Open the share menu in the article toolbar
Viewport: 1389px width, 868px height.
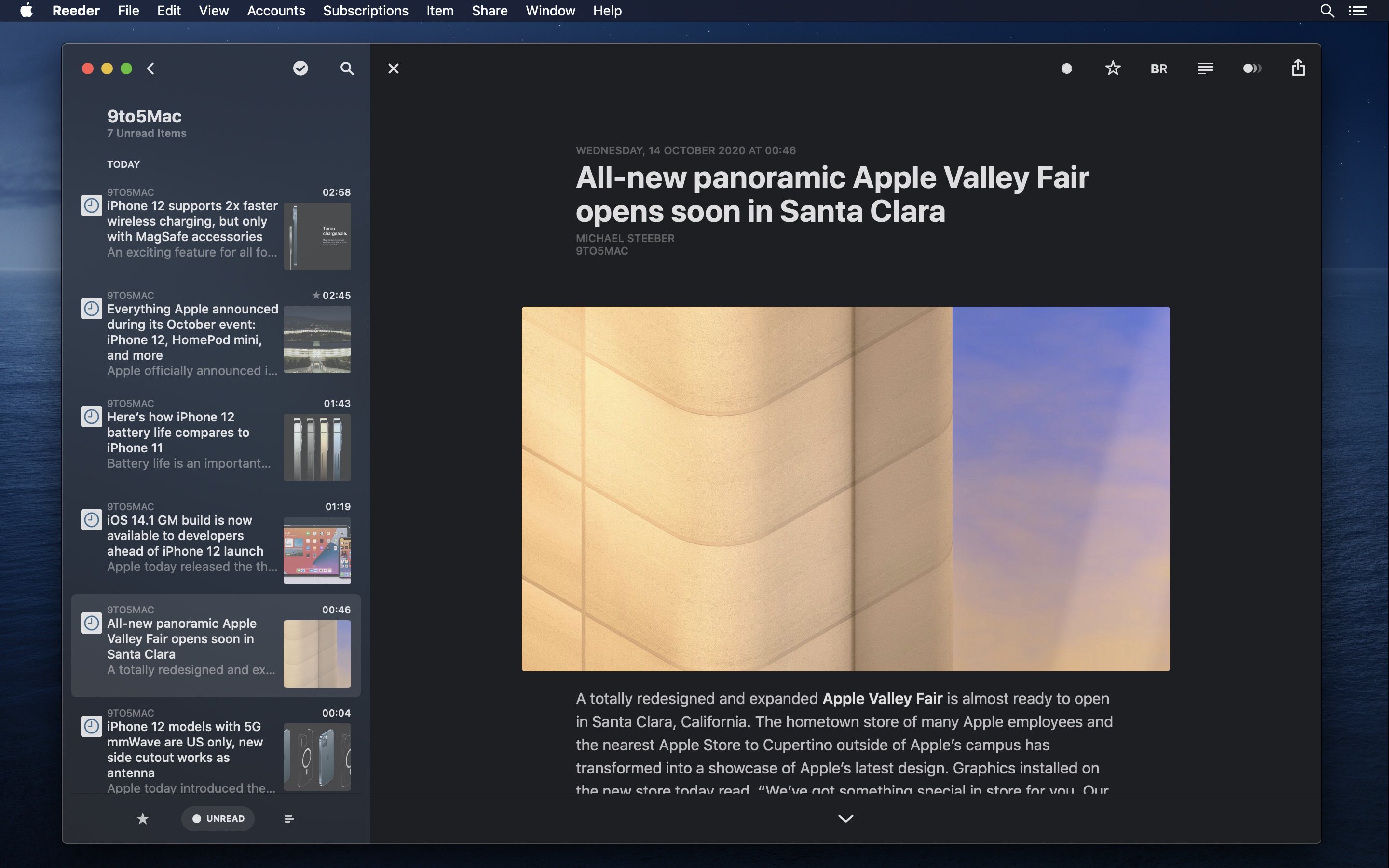(1298, 68)
